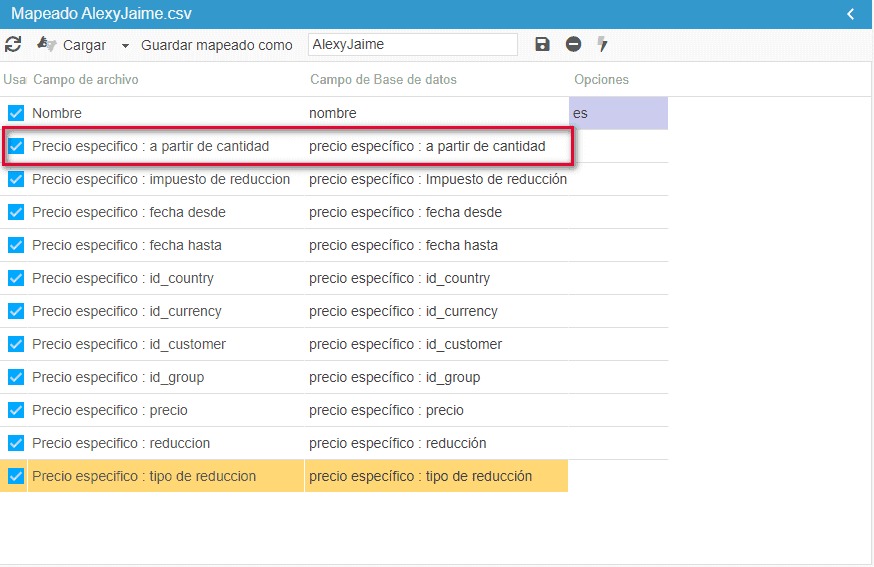The height and width of the screenshot is (567, 874).
Task: Disable the 'fecha desde' row checkbox
Action: pyautogui.click(x=16, y=212)
